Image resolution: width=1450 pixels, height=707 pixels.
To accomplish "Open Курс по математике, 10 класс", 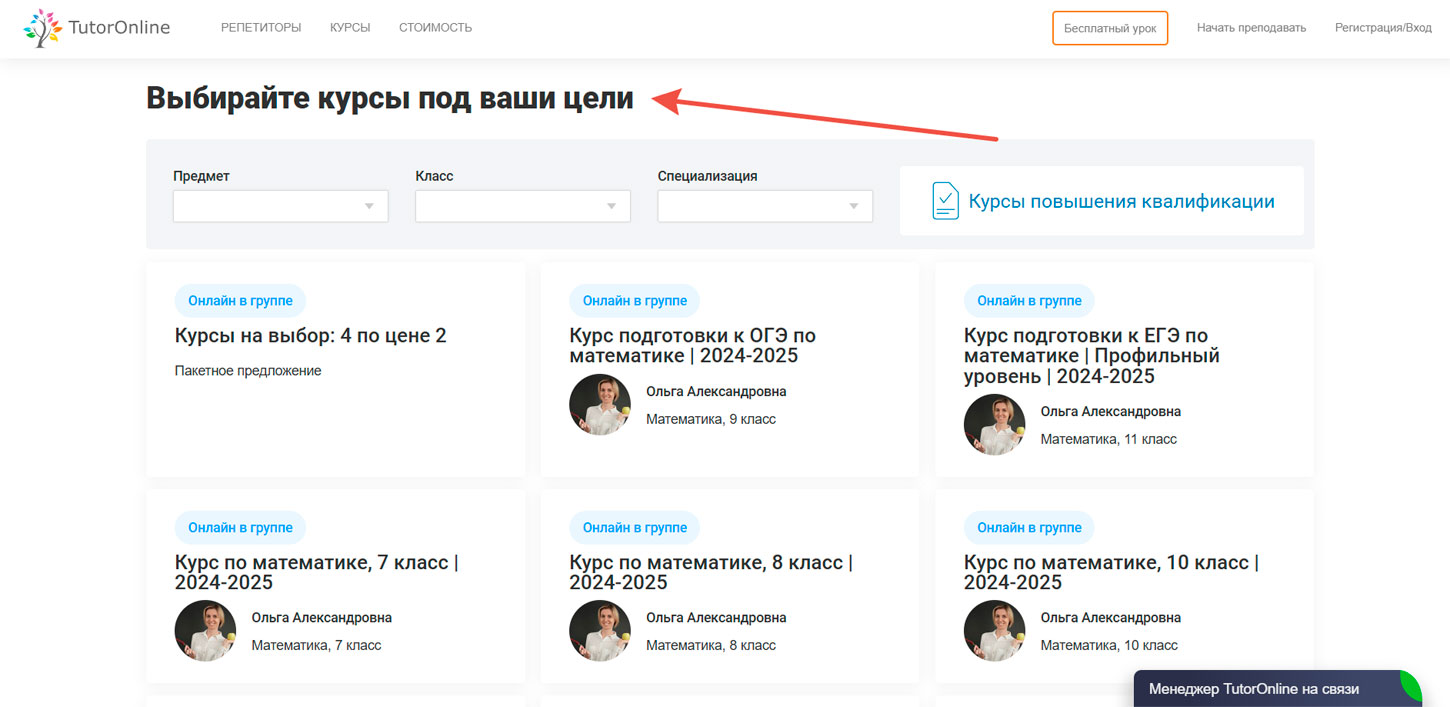I will coord(1111,572).
